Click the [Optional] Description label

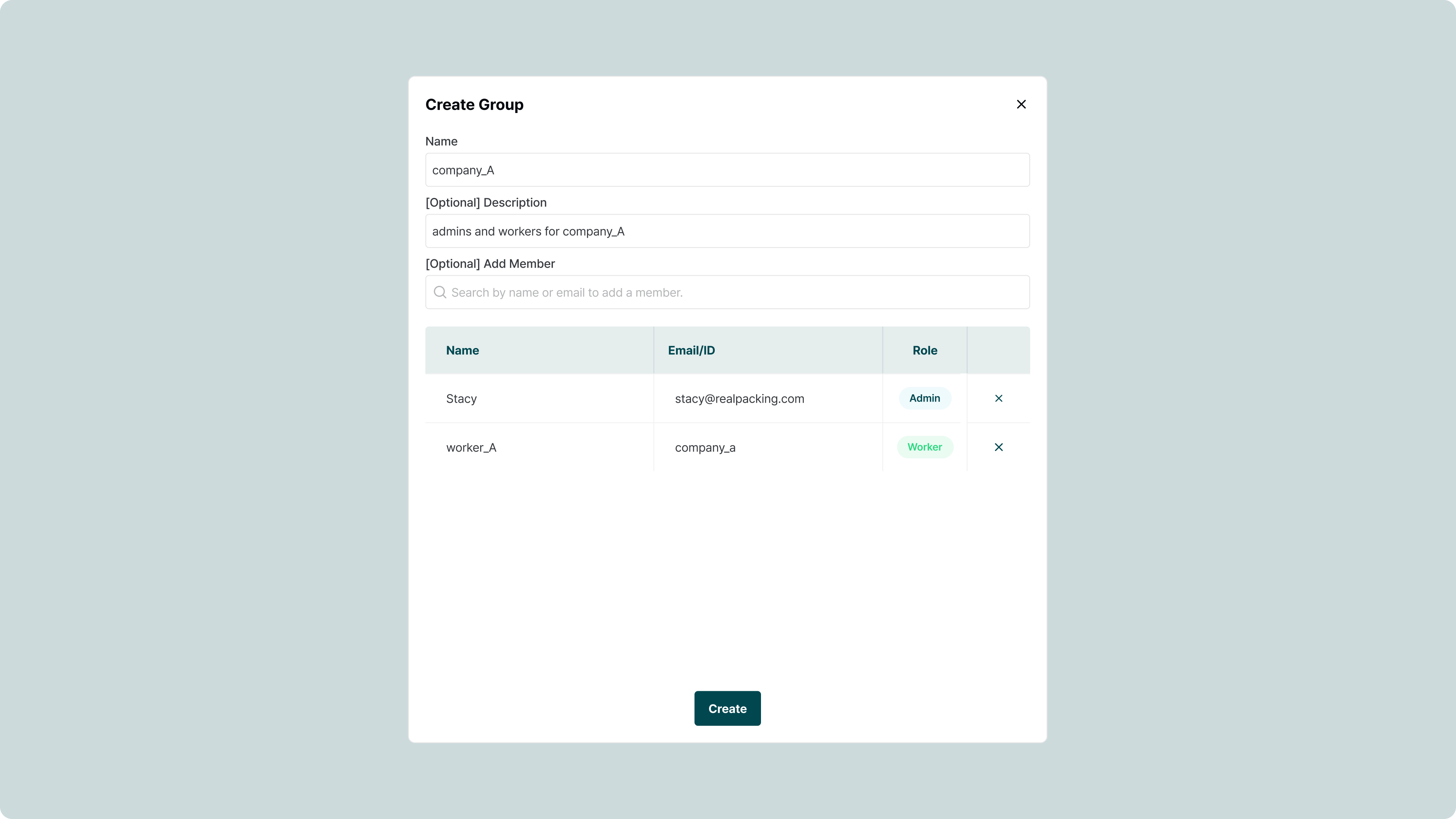[485, 202]
